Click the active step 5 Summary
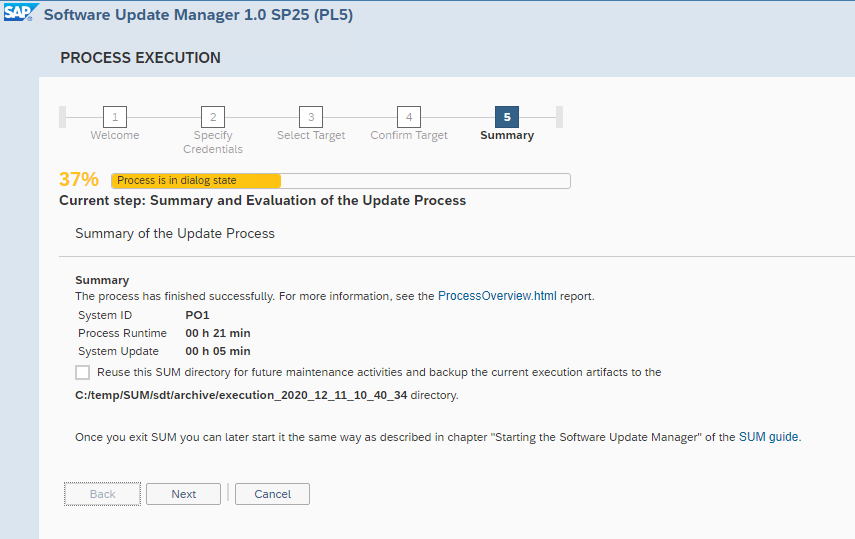The image size is (855, 539). click(x=506, y=117)
